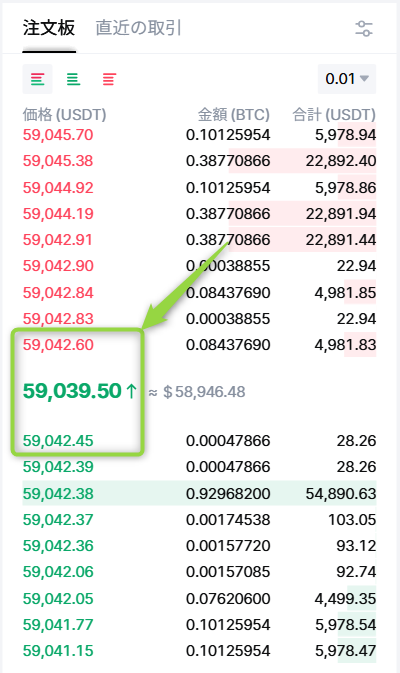Show sell orders only view
The width and height of the screenshot is (400, 673).
(109, 79)
